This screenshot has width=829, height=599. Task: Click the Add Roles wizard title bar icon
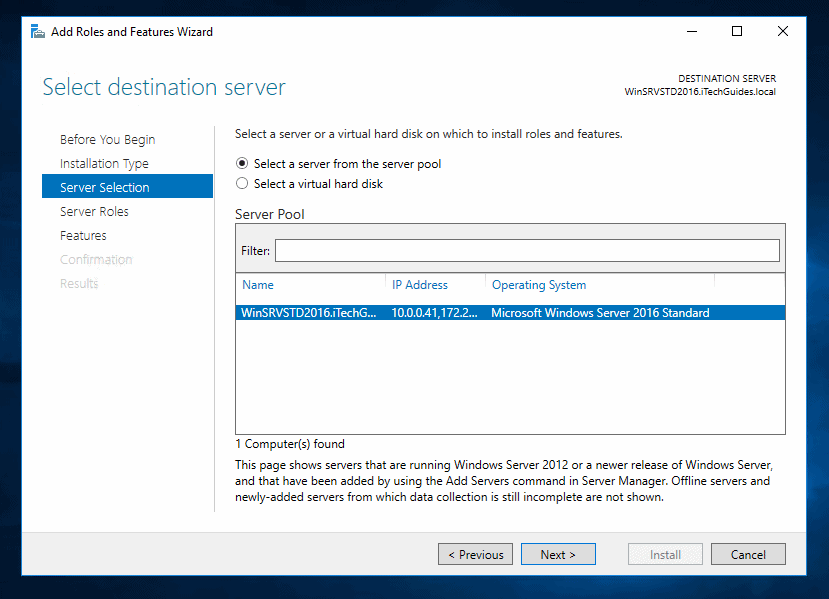tap(37, 31)
